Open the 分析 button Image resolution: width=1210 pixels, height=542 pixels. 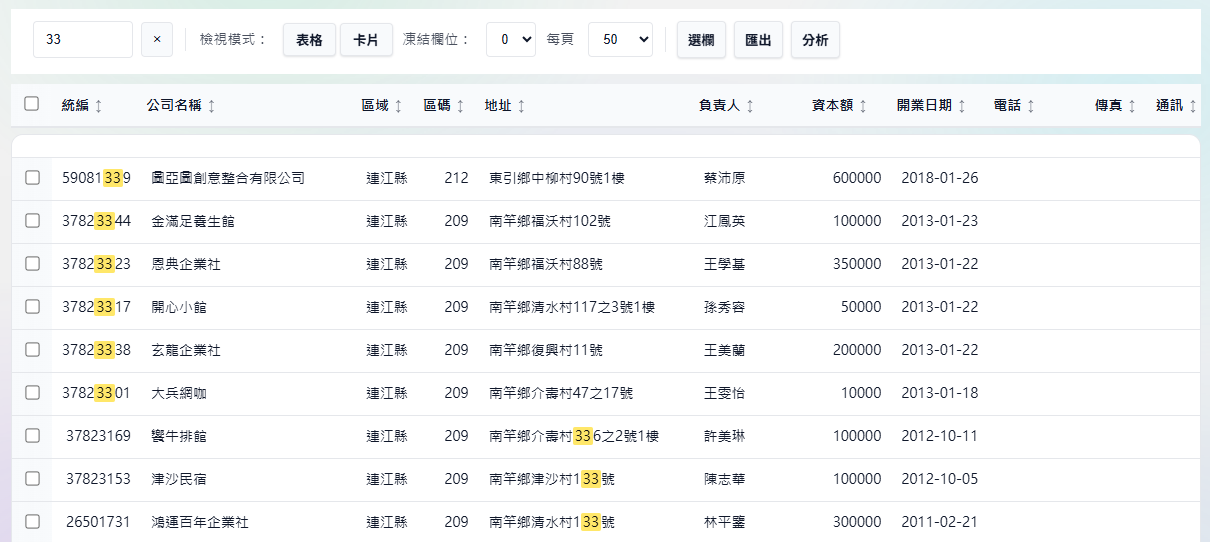tap(815, 40)
